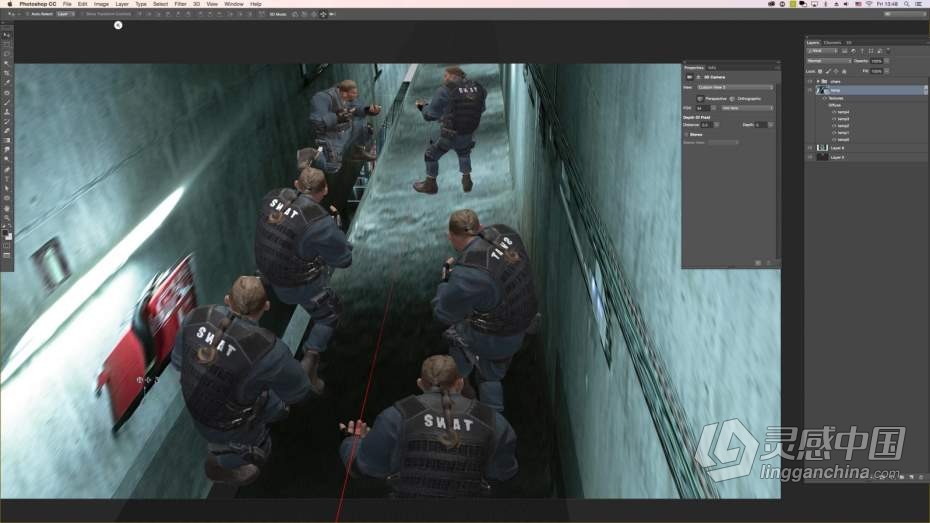
Task: Switch to the Info tab
Action: 712,68
